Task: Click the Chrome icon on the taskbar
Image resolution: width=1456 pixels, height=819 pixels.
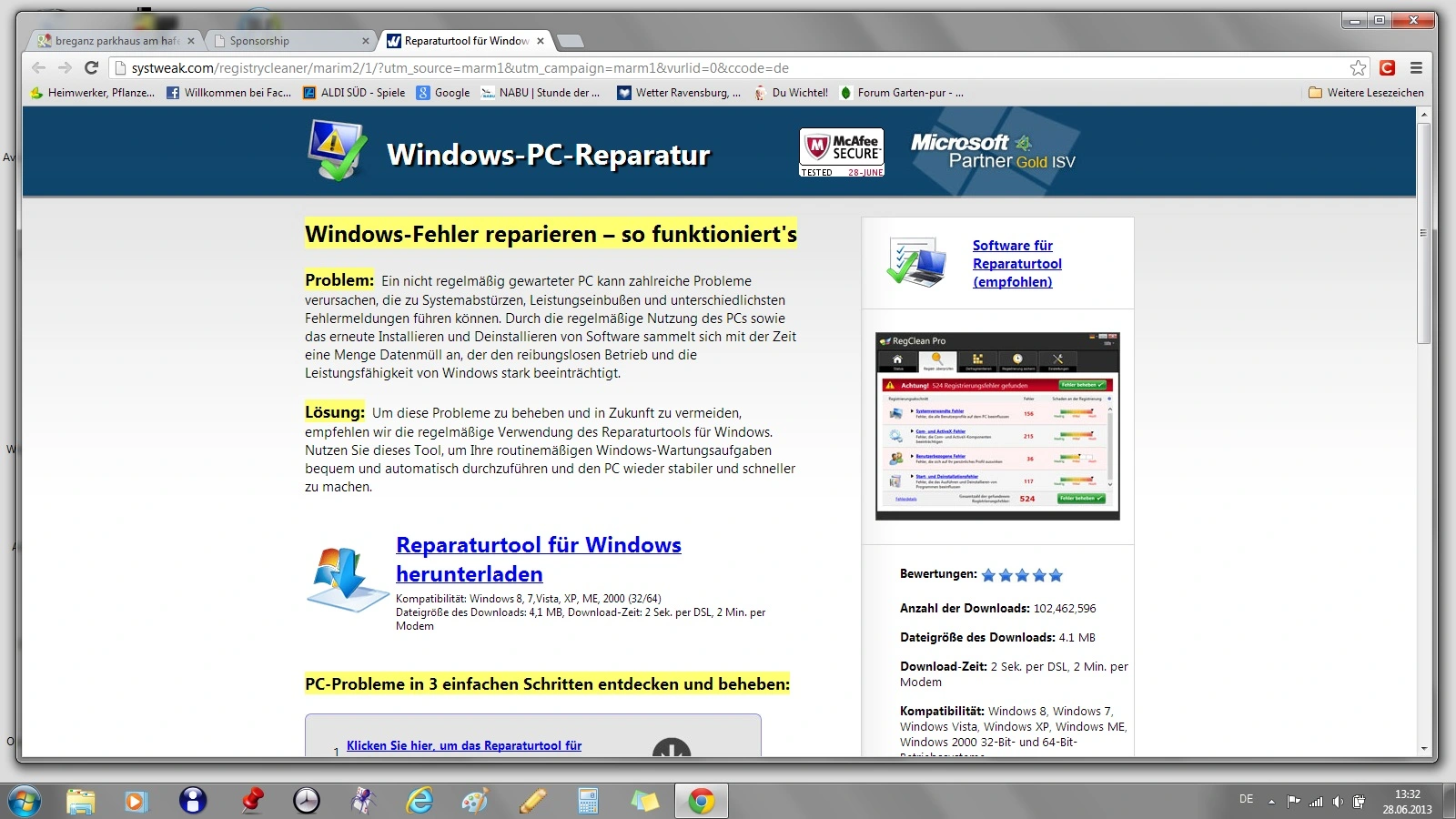Action: [701, 801]
